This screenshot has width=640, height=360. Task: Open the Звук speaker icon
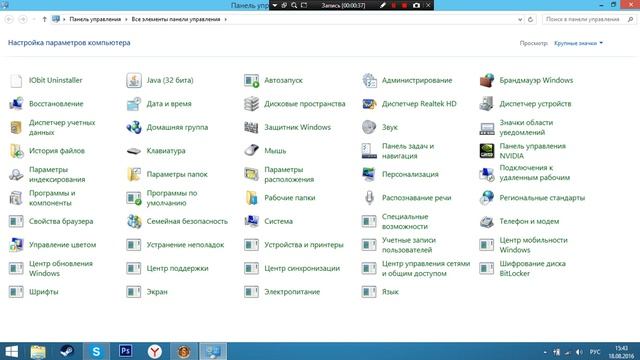[x=369, y=127]
